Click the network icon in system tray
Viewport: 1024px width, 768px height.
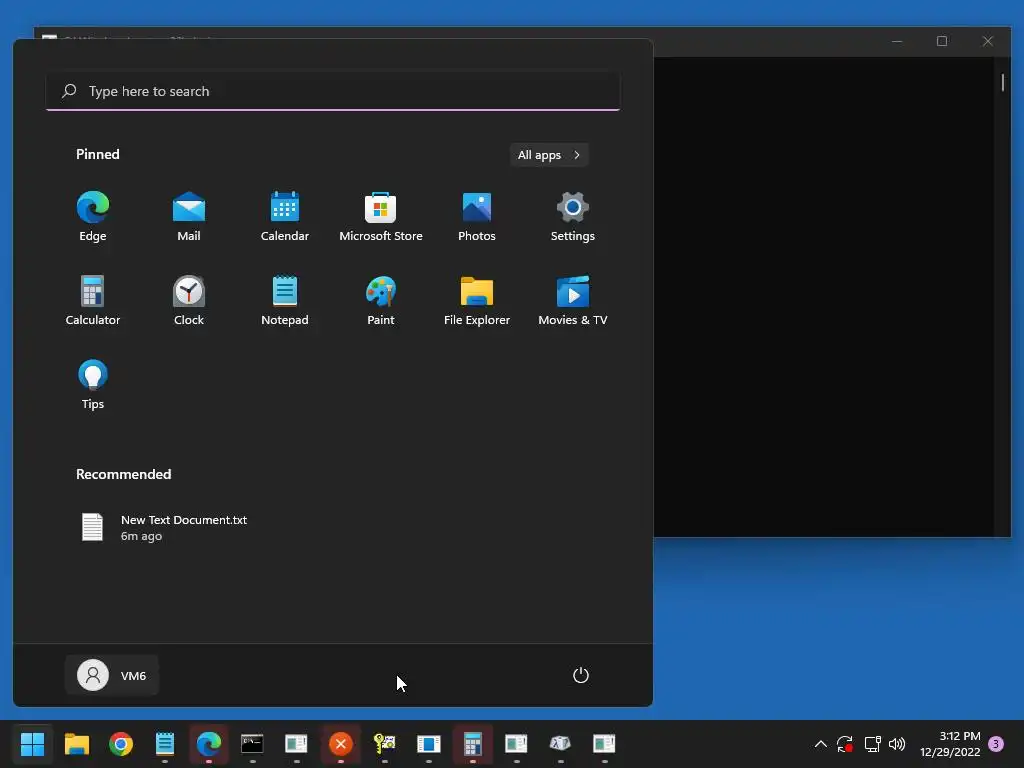click(872, 744)
